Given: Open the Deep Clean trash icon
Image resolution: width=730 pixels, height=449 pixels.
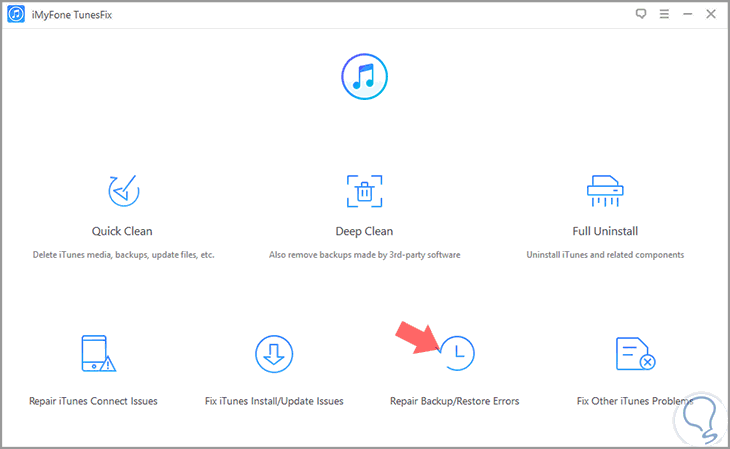Looking at the screenshot, I should (365, 191).
